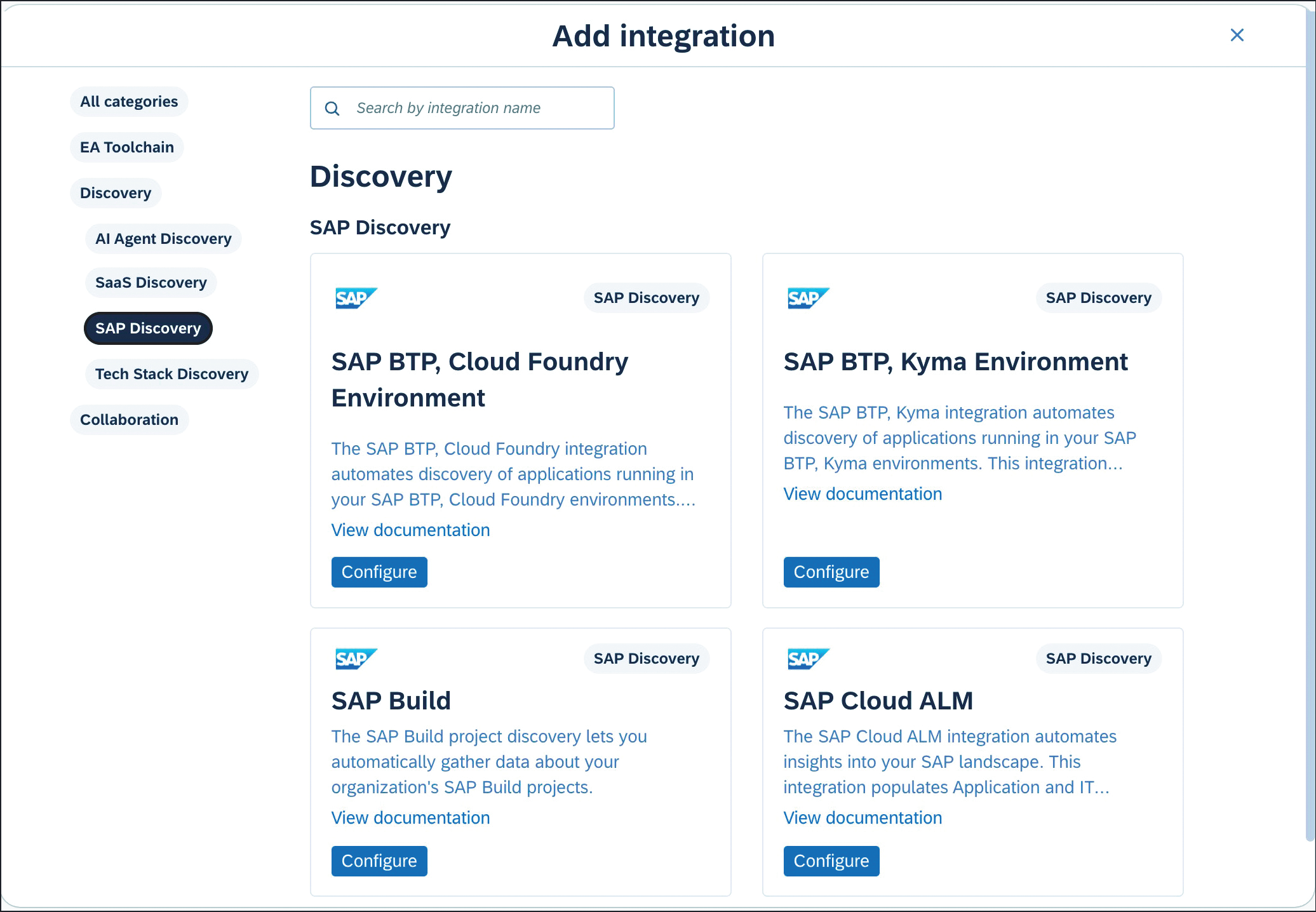The image size is (1316, 912).
Task: Click SAP logo on SAP Cloud ALM card
Action: click(809, 659)
